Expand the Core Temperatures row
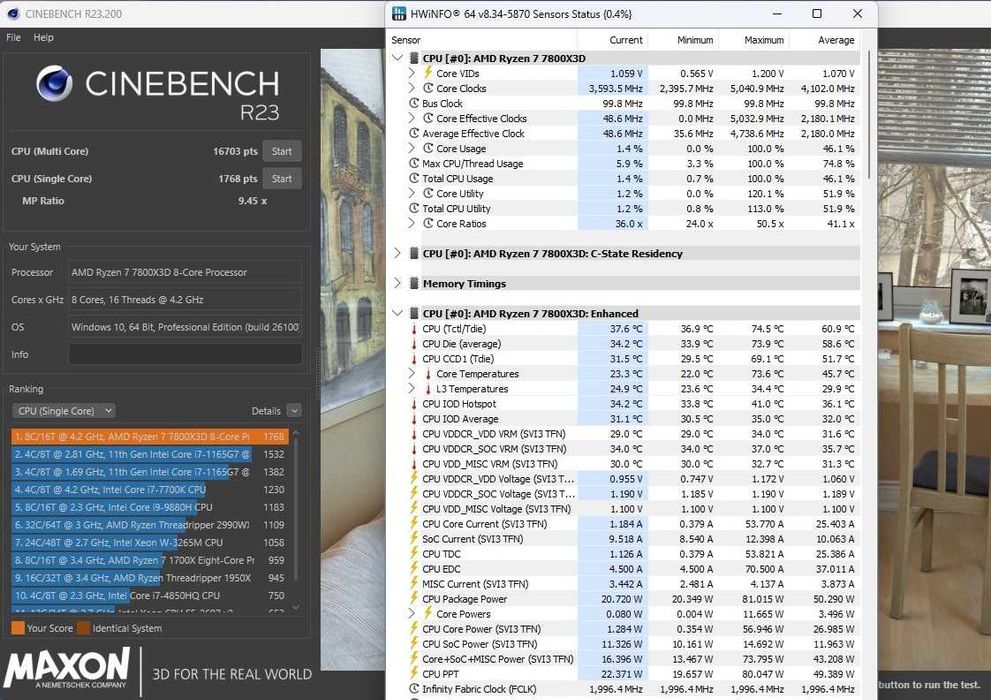This screenshot has width=991, height=700. [x=411, y=373]
